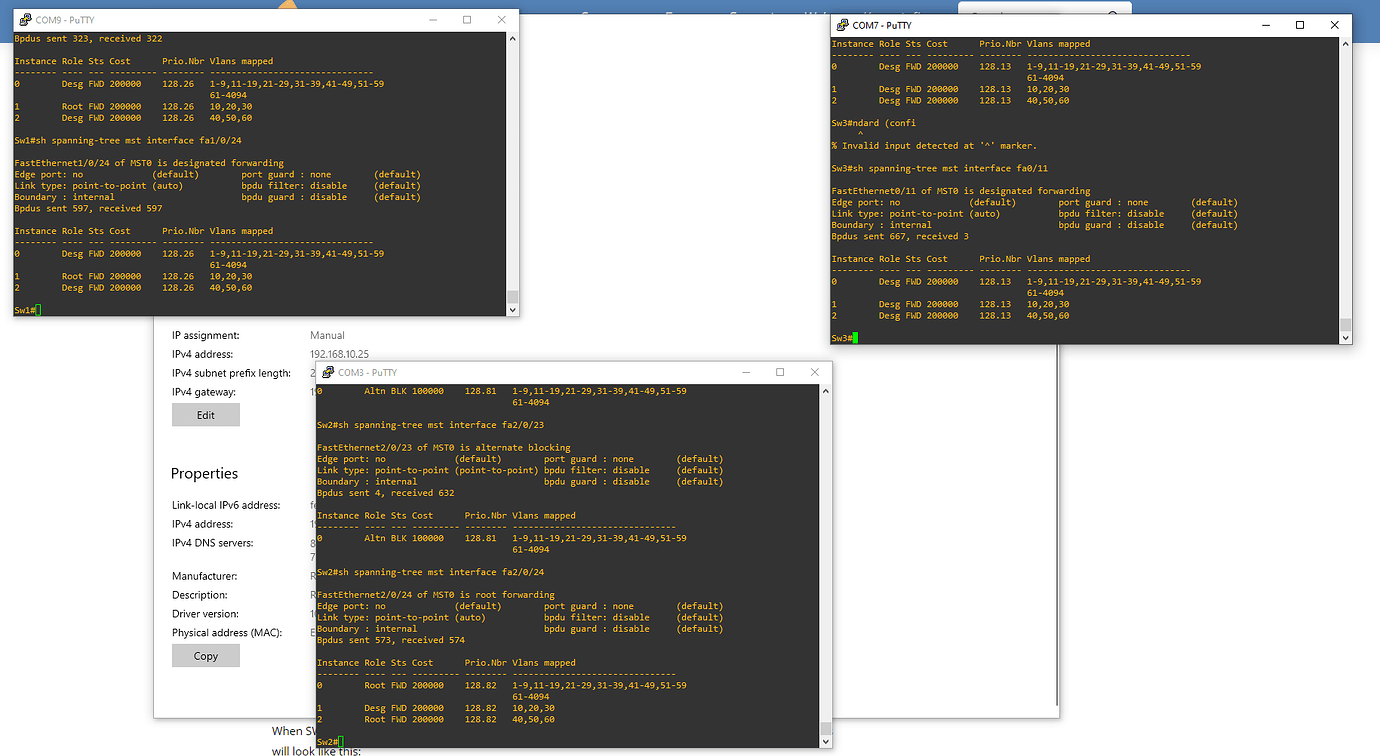Click the scroll-down arrow in COM3 terminal
Screen dimensions: 1380x756
[x=824, y=740]
